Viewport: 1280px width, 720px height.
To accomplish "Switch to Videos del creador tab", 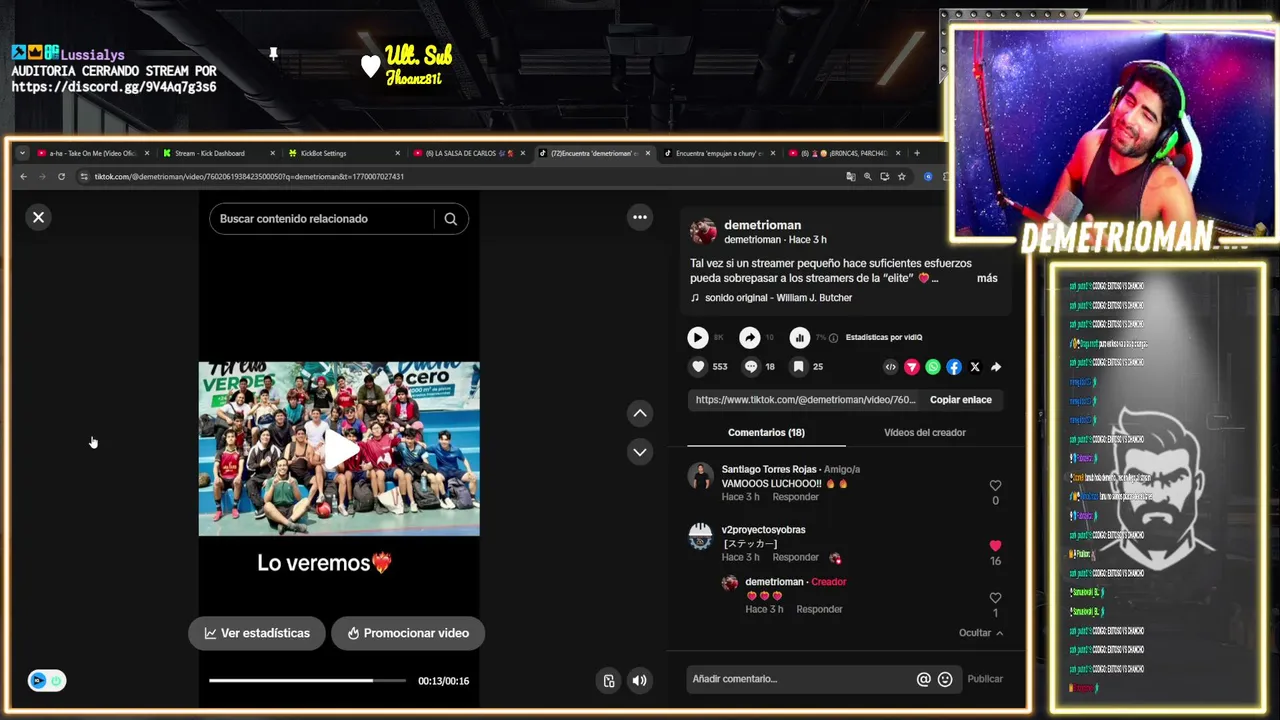I will [925, 433].
